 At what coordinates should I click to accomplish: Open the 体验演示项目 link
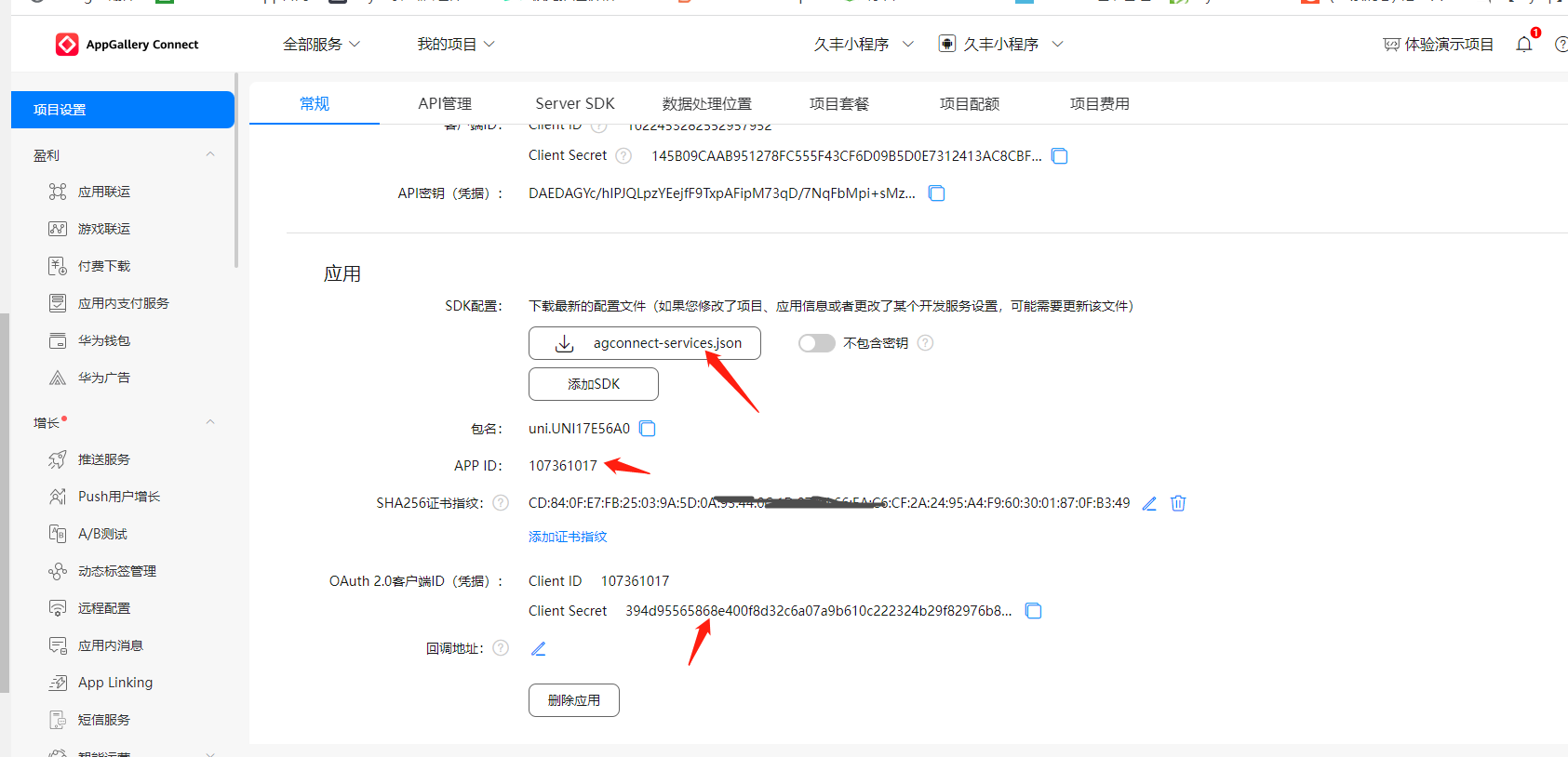[x=1438, y=45]
